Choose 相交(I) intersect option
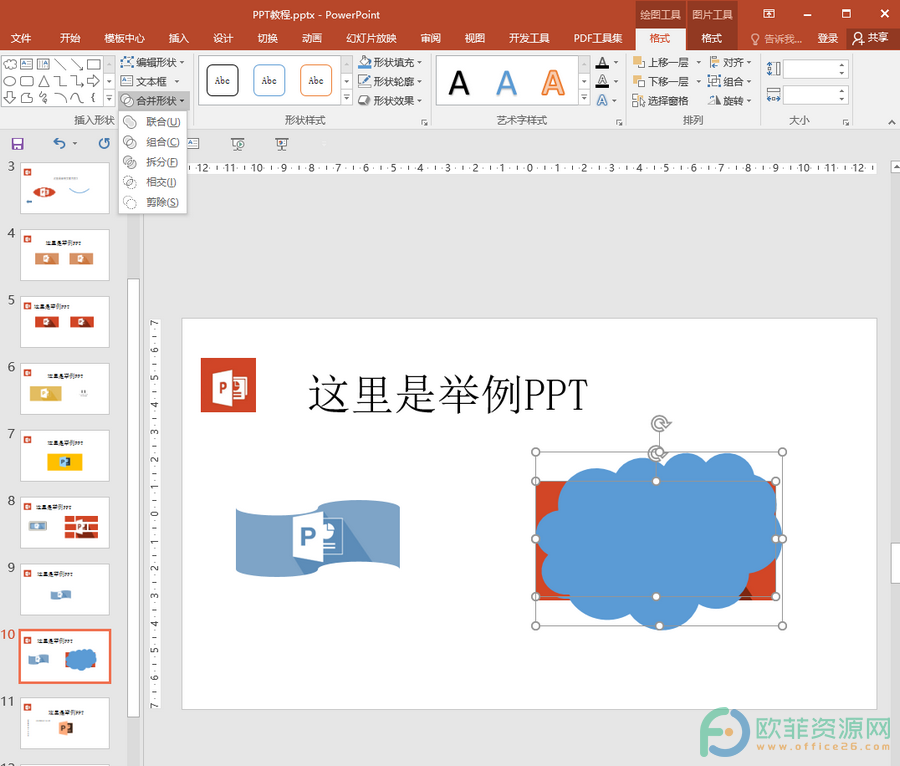This screenshot has width=900, height=766. [x=153, y=182]
